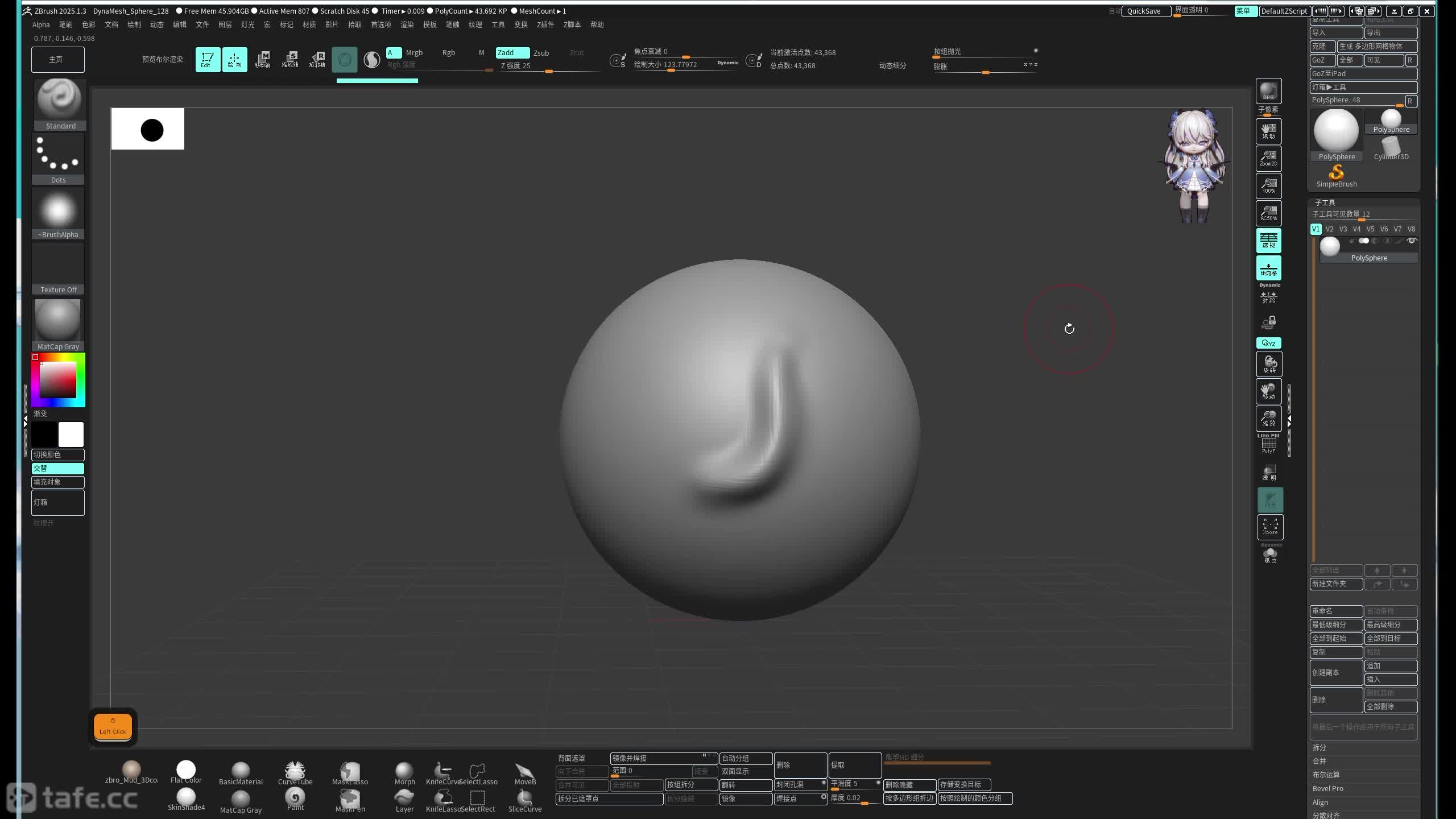Viewport: 1456px width, 819px height.
Task: Toggle Perspective (透视) view
Action: [x=1269, y=240]
